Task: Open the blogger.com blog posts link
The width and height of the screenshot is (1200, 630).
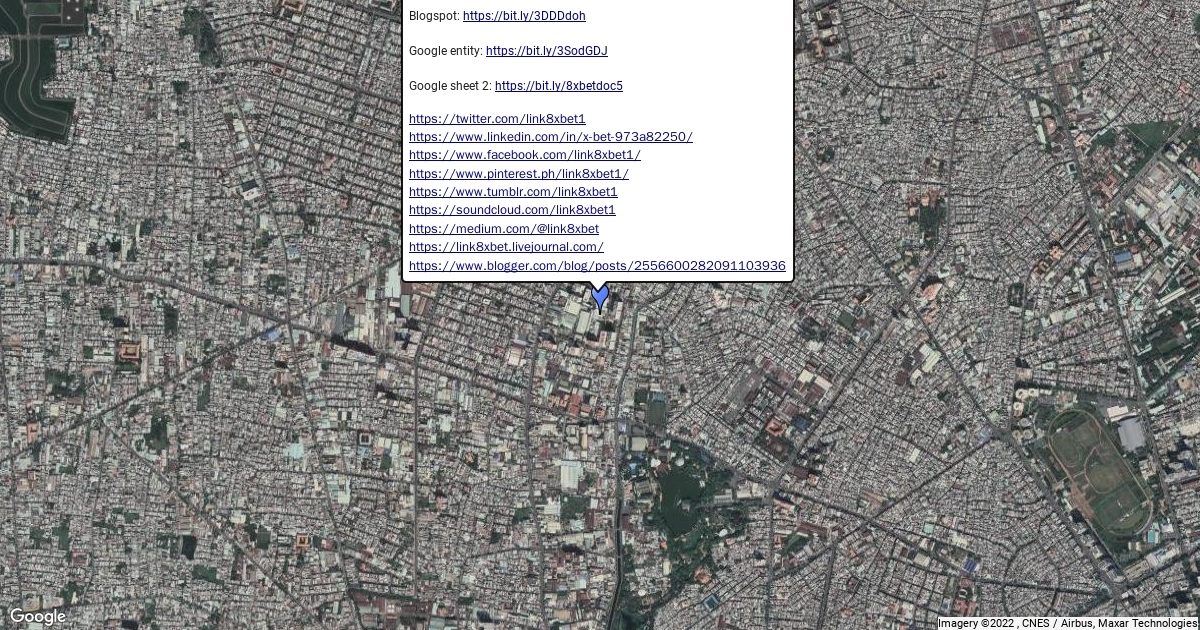Action: tap(597, 266)
